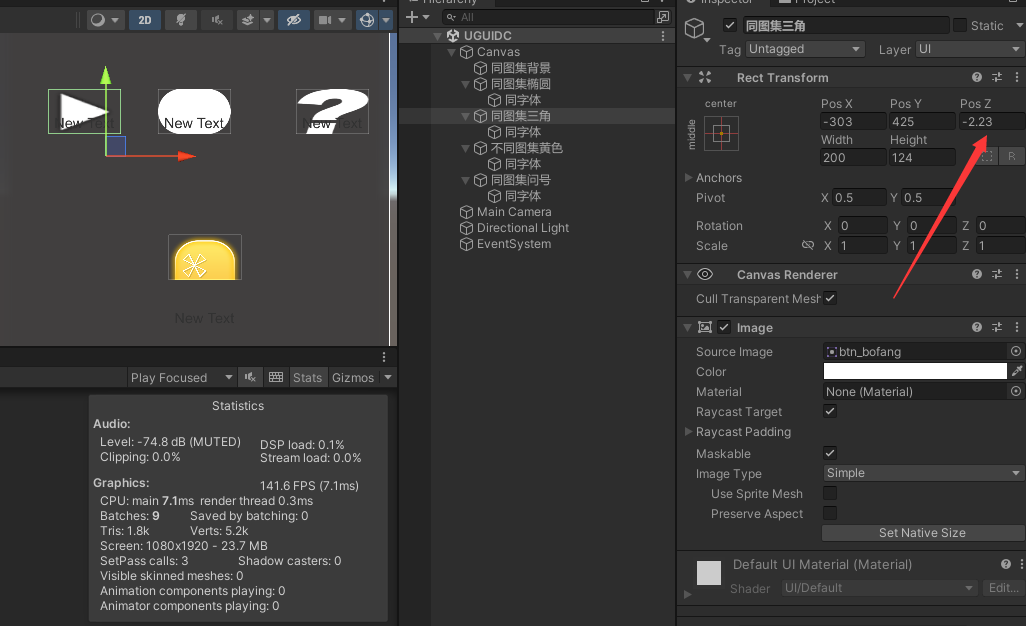Screen dimensions: 1026x626
Task: Toggle 2D scene view mode
Action: [x=145, y=20]
